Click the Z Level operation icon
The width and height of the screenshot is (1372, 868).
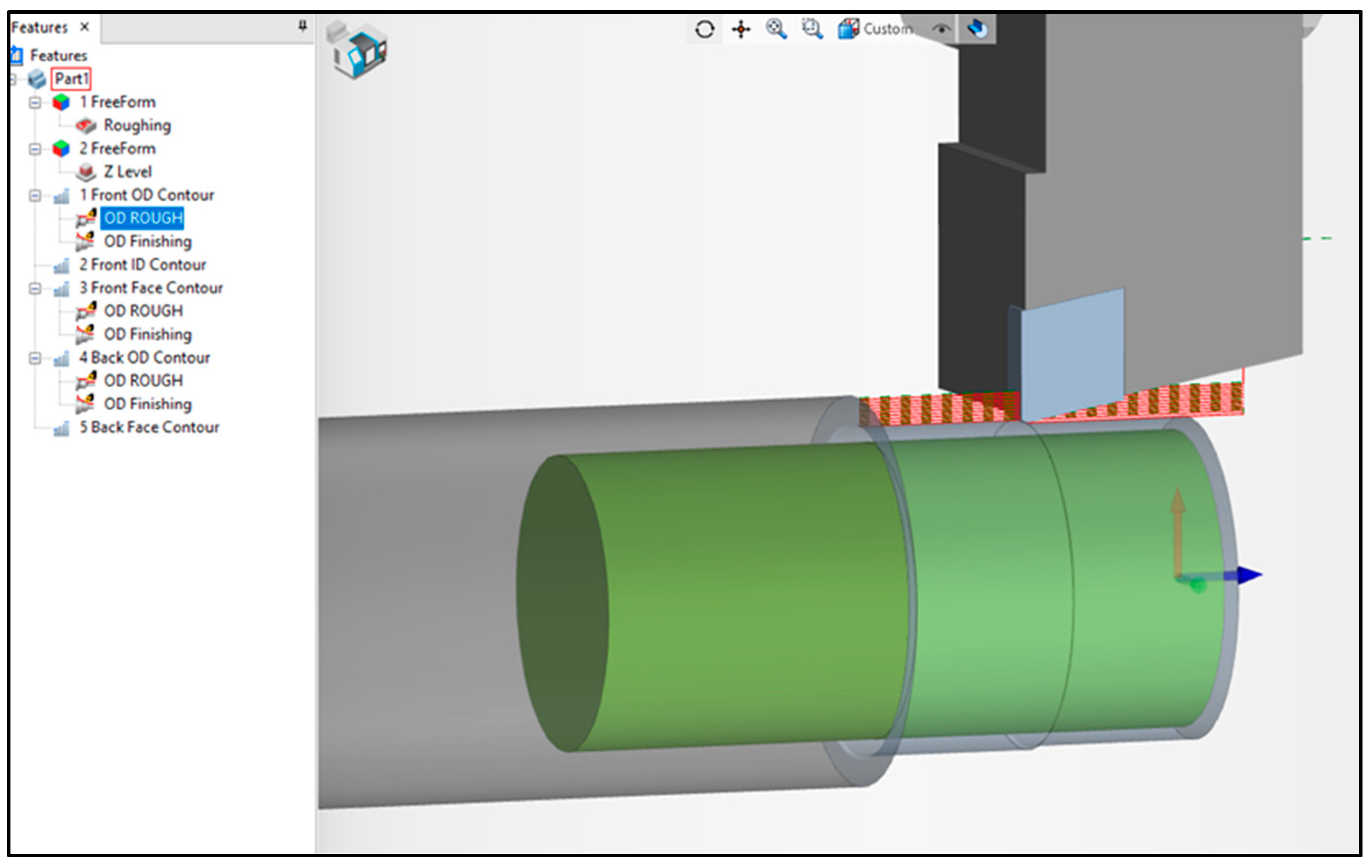point(86,171)
